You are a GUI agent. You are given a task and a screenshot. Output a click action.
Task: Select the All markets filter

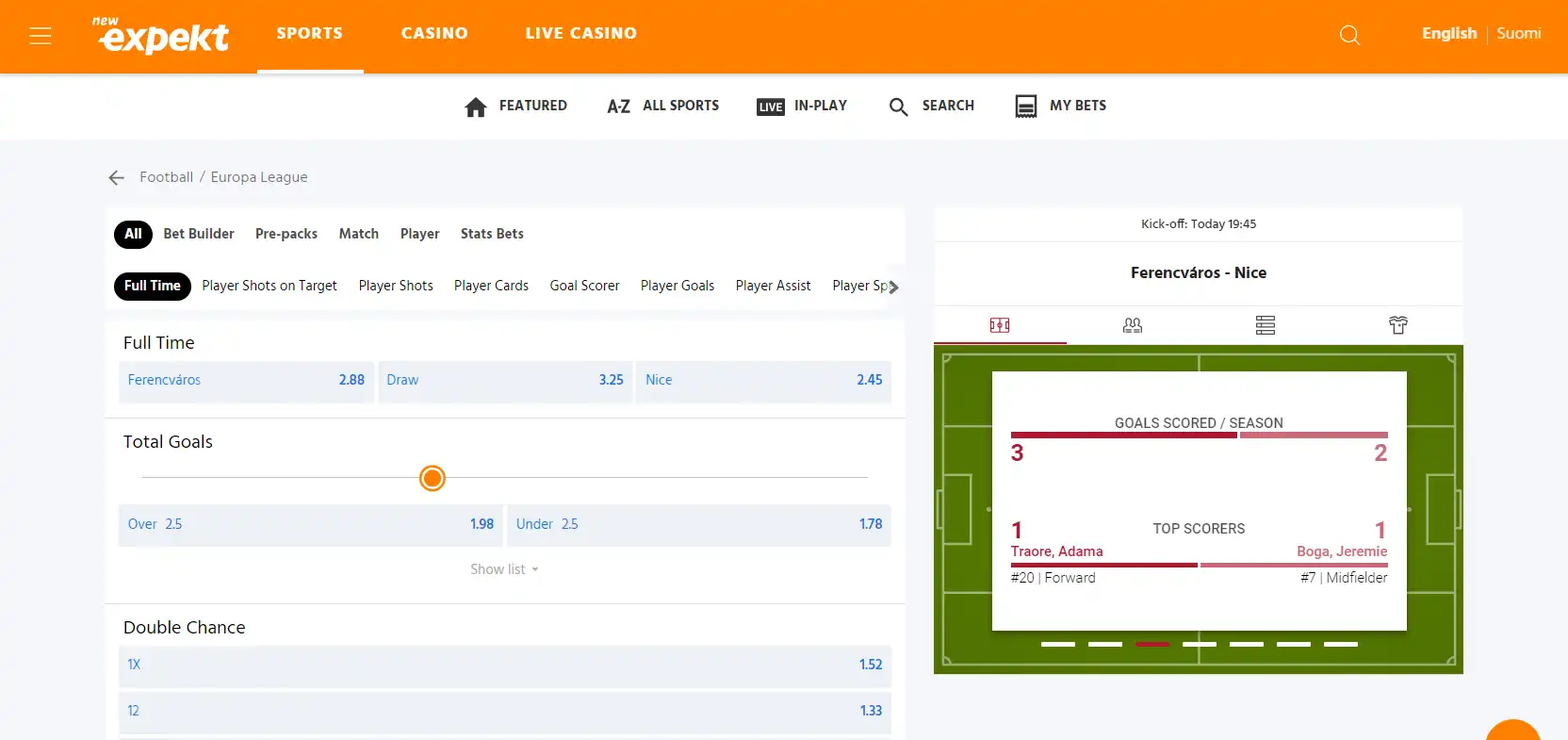click(133, 234)
